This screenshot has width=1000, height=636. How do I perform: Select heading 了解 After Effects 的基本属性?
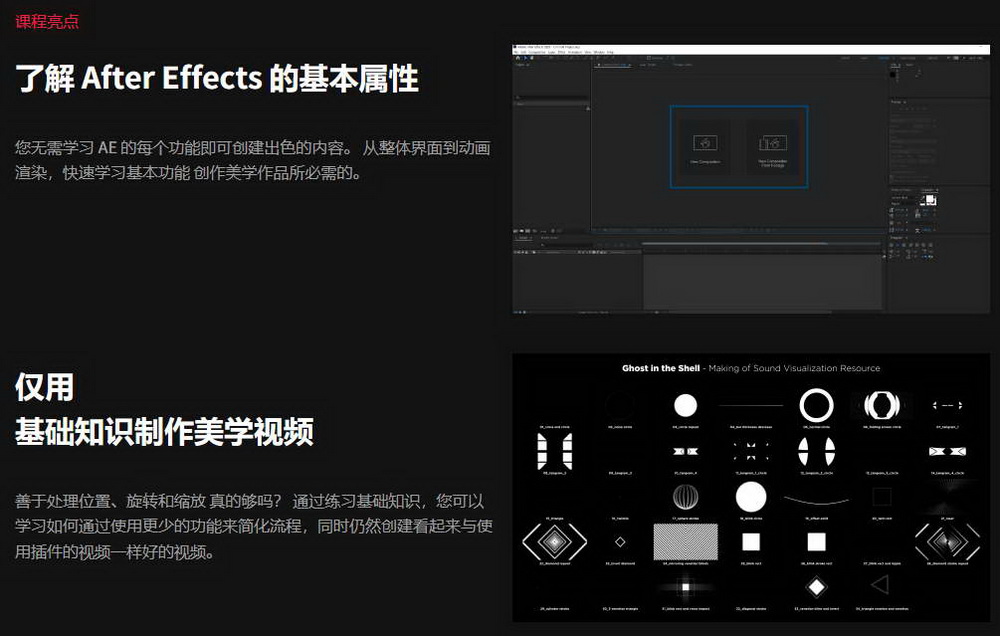click(217, 78)
